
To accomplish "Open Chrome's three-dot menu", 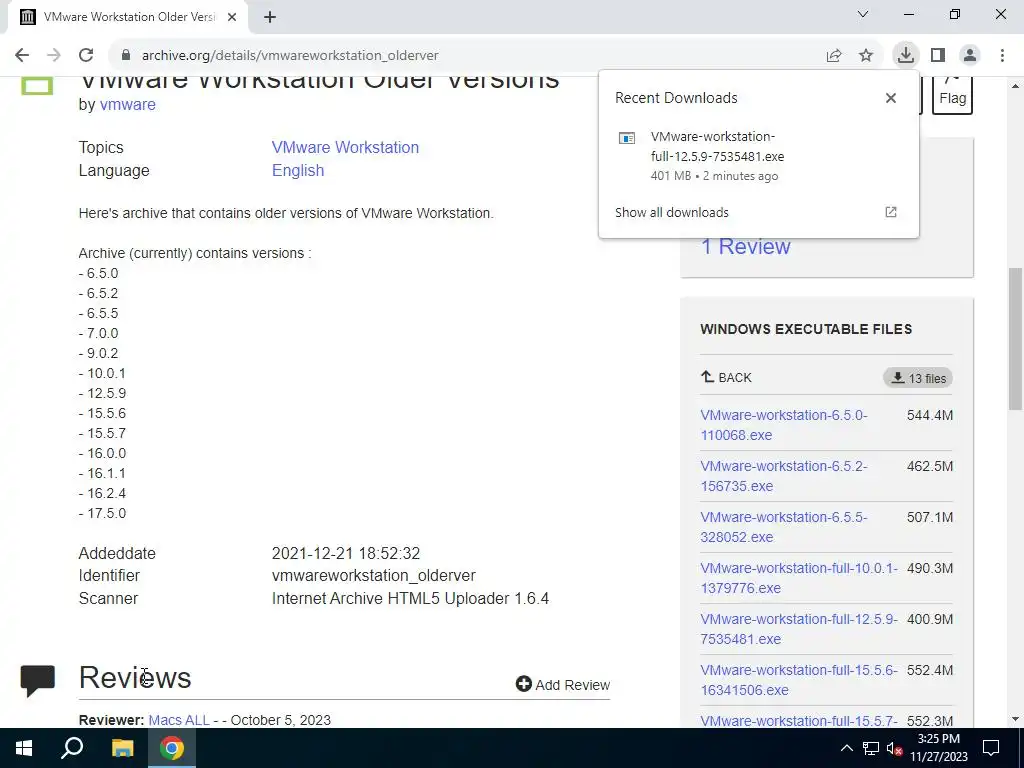I will click(1002, 56).
